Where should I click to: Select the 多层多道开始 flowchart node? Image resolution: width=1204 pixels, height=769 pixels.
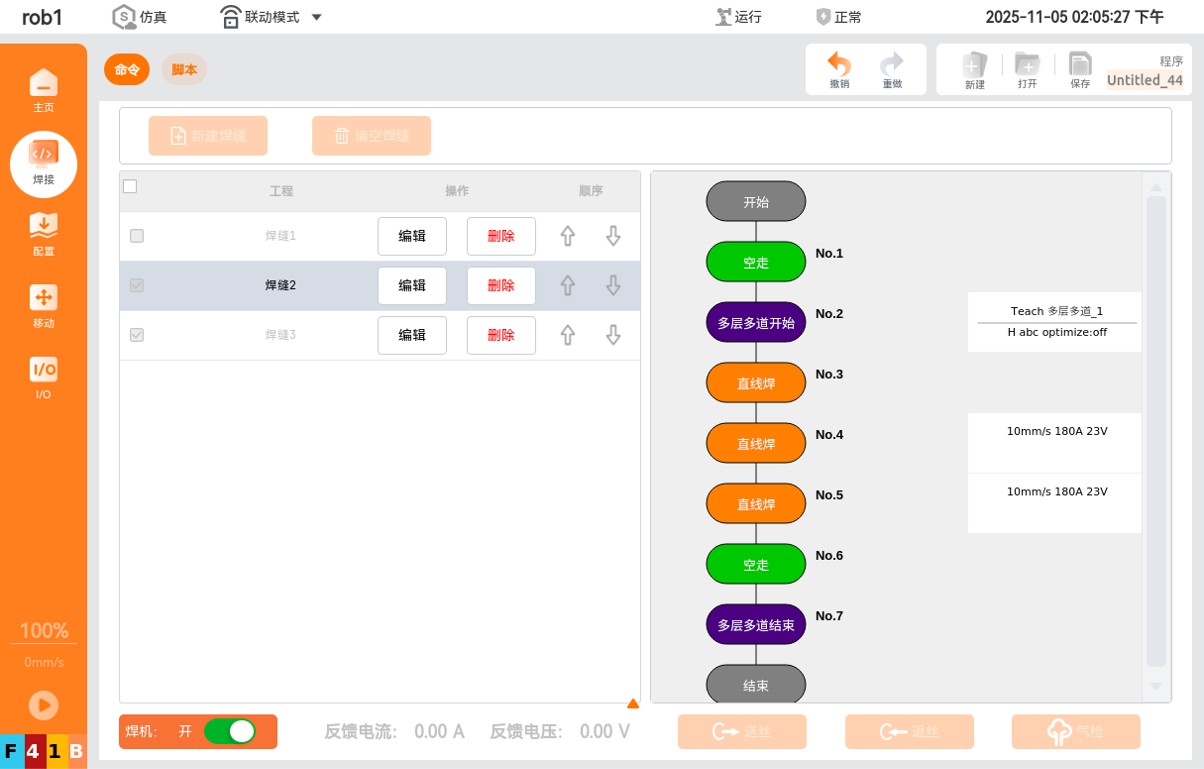click(x=756, y=323)
